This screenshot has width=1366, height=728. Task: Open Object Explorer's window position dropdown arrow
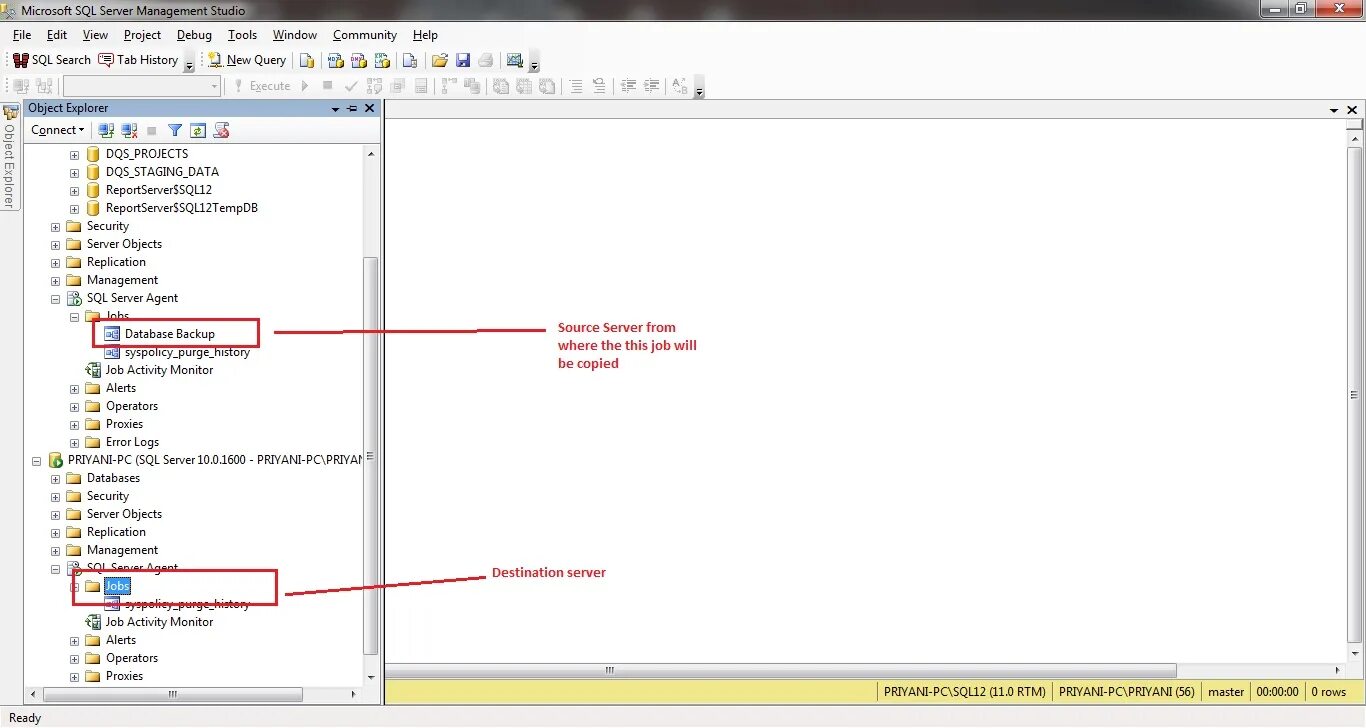click(335, 108)
